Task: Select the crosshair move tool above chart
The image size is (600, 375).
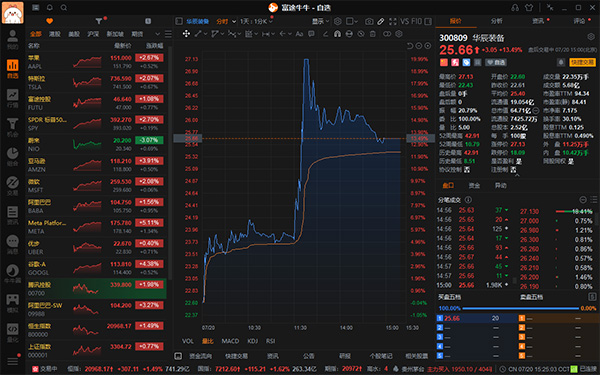Action: tap(186, 34)
